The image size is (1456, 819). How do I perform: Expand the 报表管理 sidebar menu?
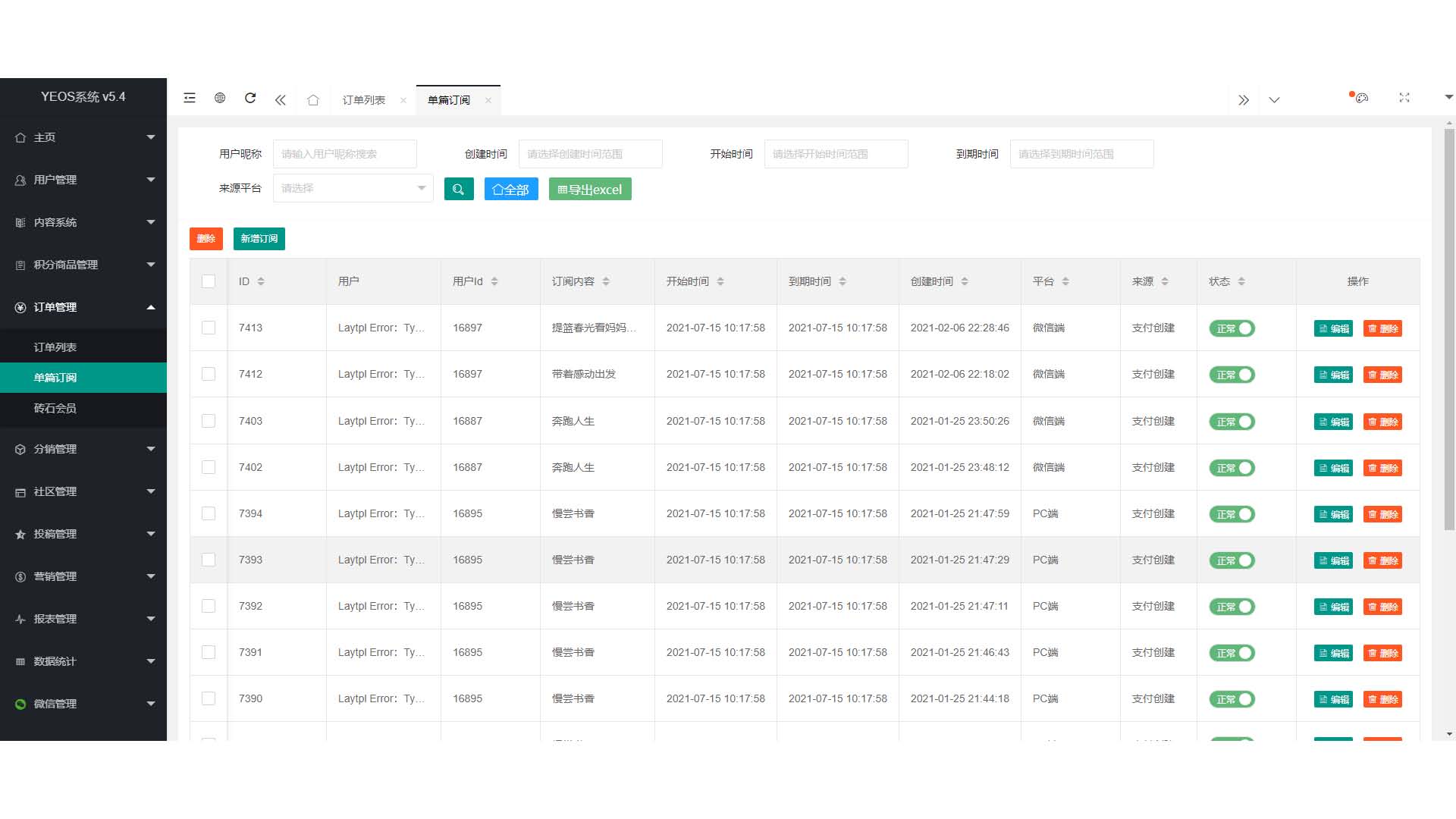coord(83,619)
